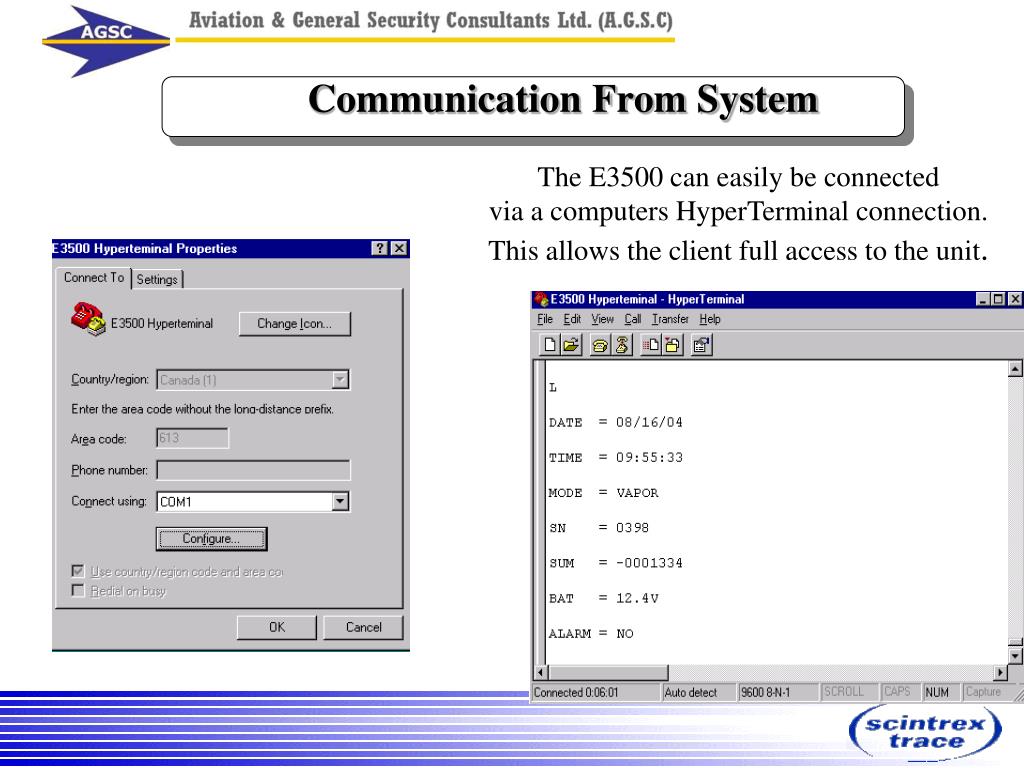Viewport: 1024px width, 768px height.
Task: Click the terminal vertical scroll down arrow
Action: coord(1014,655)
